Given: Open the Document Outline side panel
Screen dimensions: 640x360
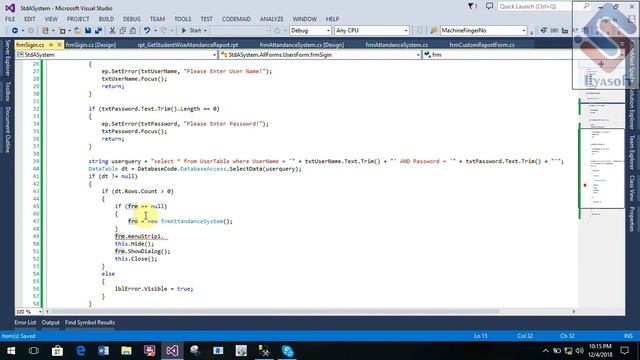Looking at the screenshot, I should [x=7, y=130].
